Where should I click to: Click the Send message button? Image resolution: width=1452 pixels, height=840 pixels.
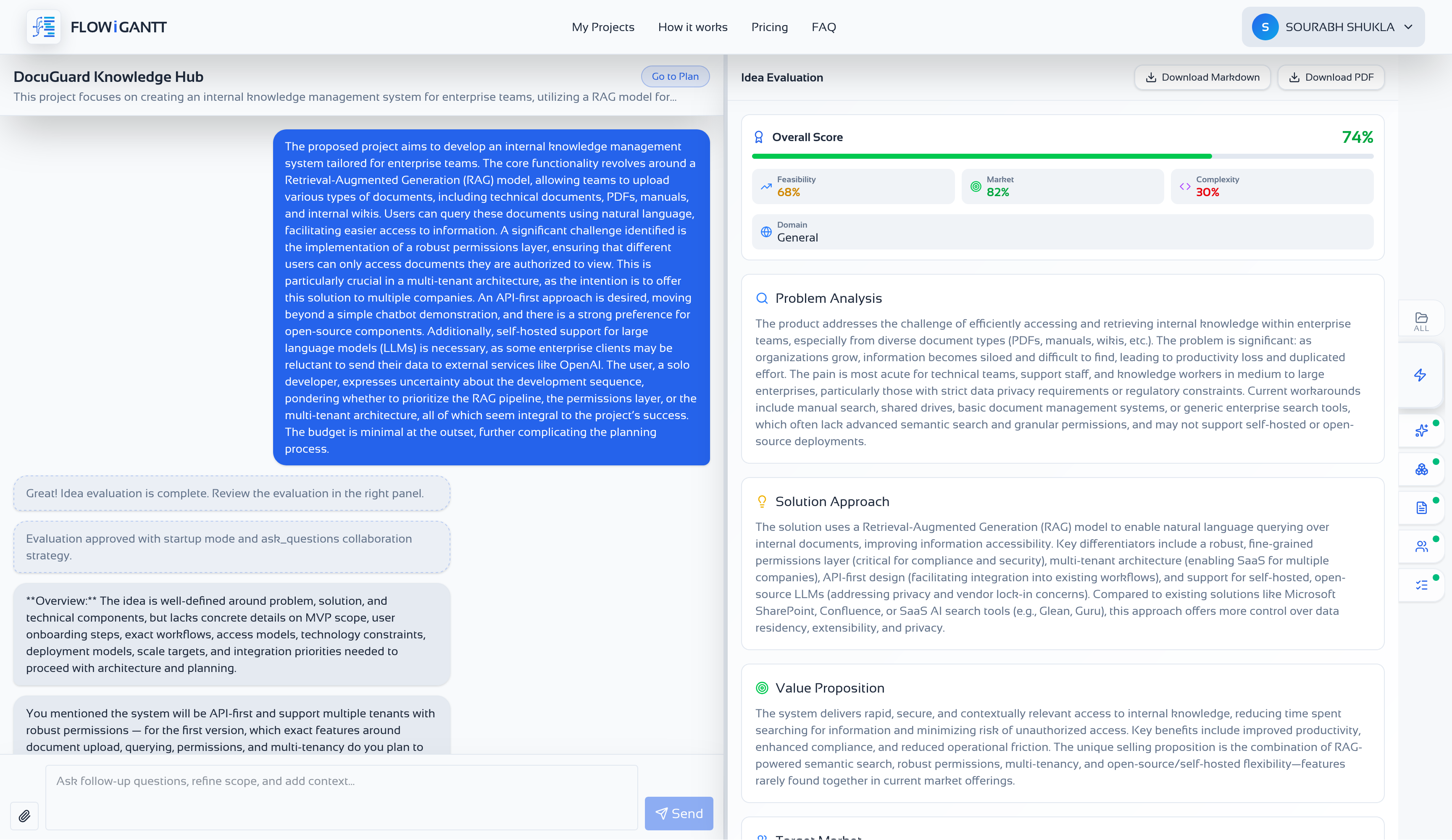[678, 813]
